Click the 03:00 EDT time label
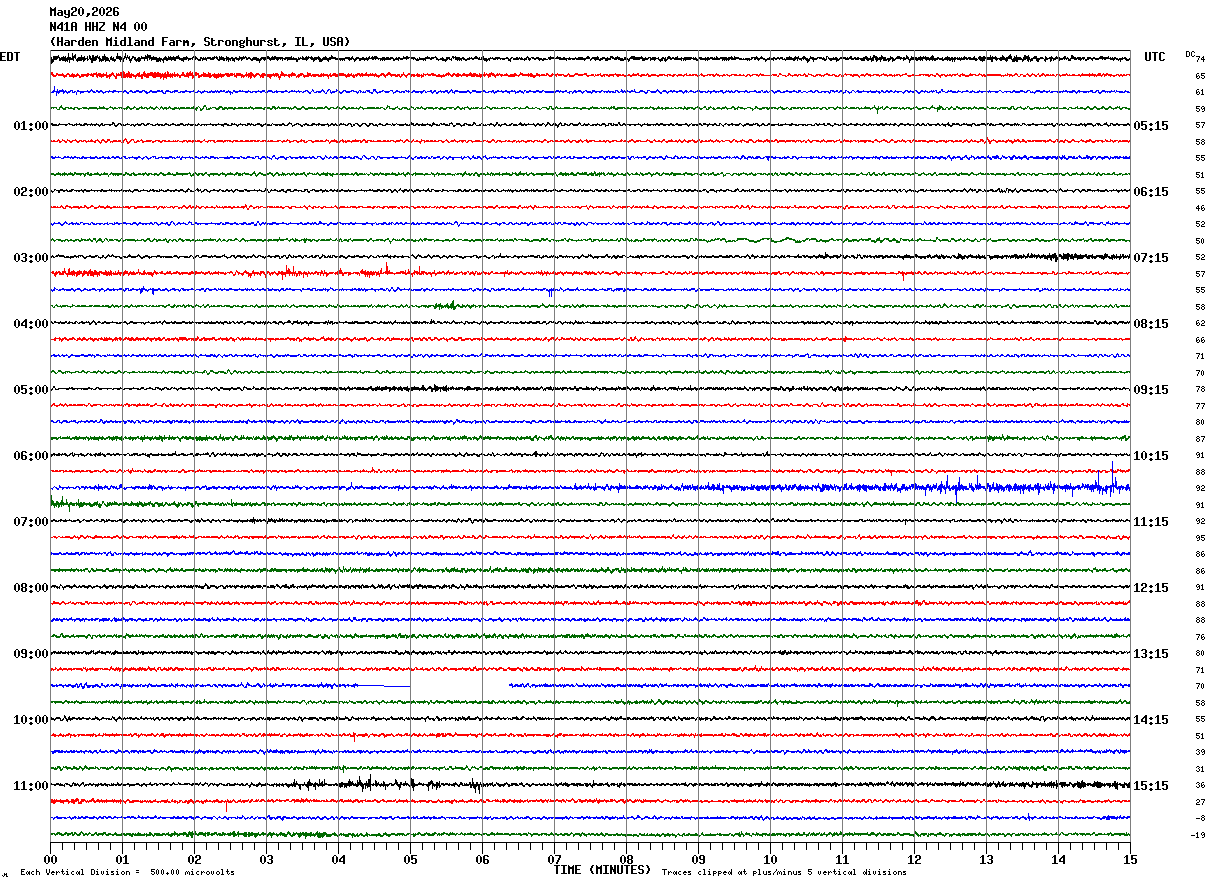This screenshot has width=1210, height=886. [x=31, y=258]
